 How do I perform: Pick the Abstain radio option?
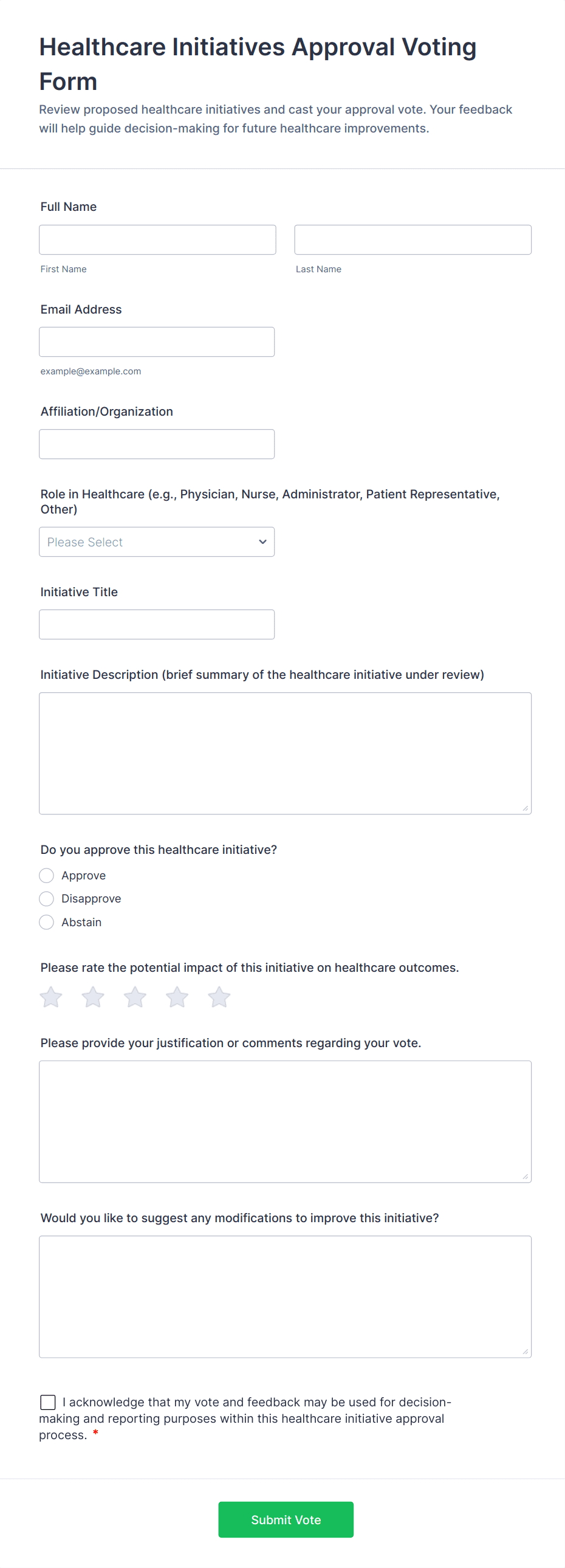point(47,922)
